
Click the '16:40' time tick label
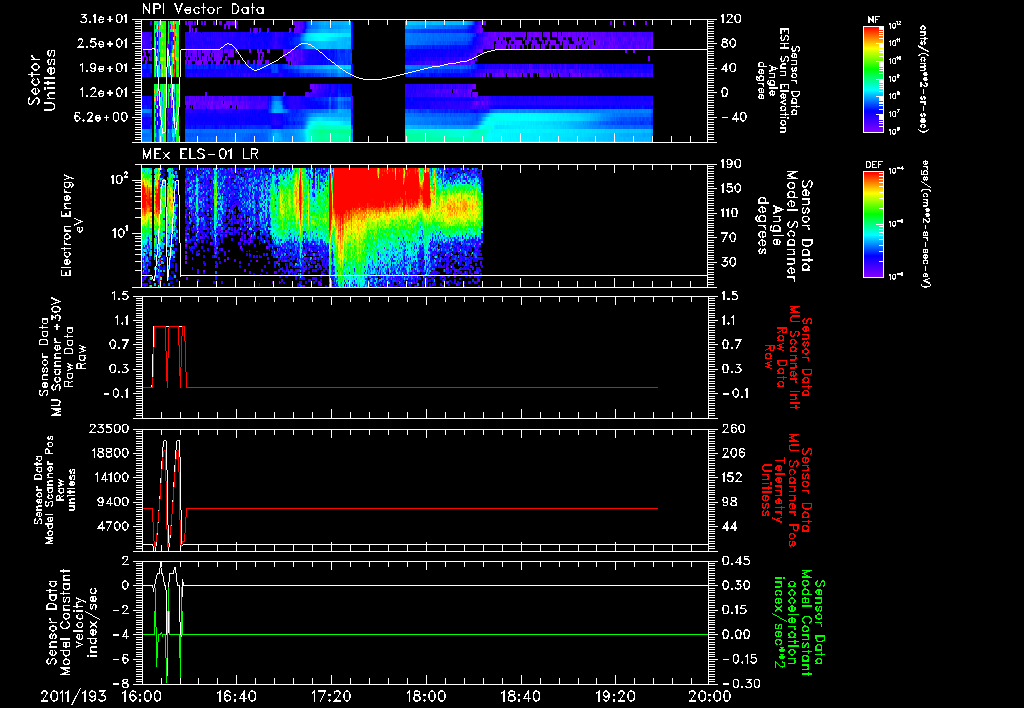point(236,696)
